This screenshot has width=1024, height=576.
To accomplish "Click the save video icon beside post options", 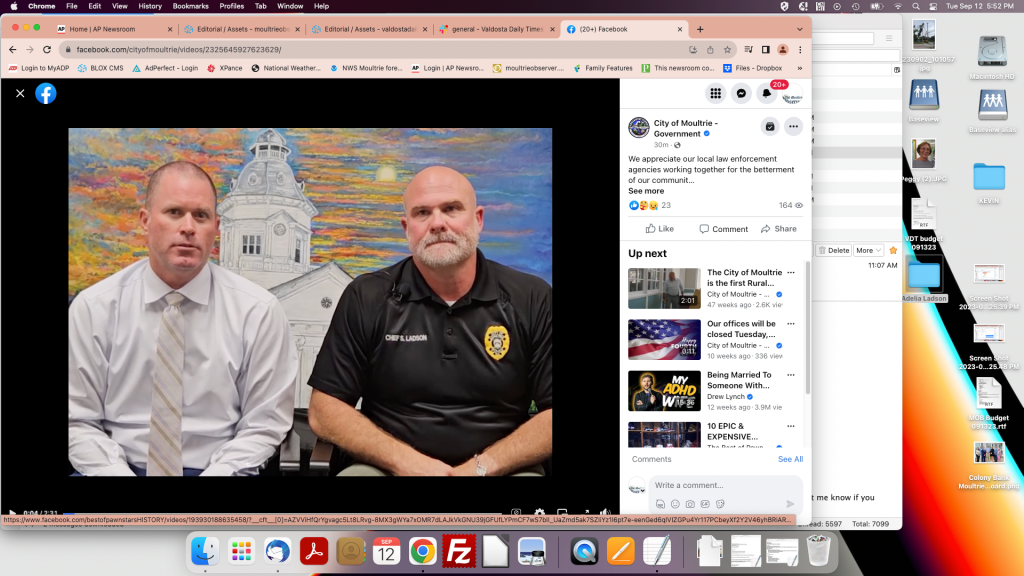I will coord(770,127).
